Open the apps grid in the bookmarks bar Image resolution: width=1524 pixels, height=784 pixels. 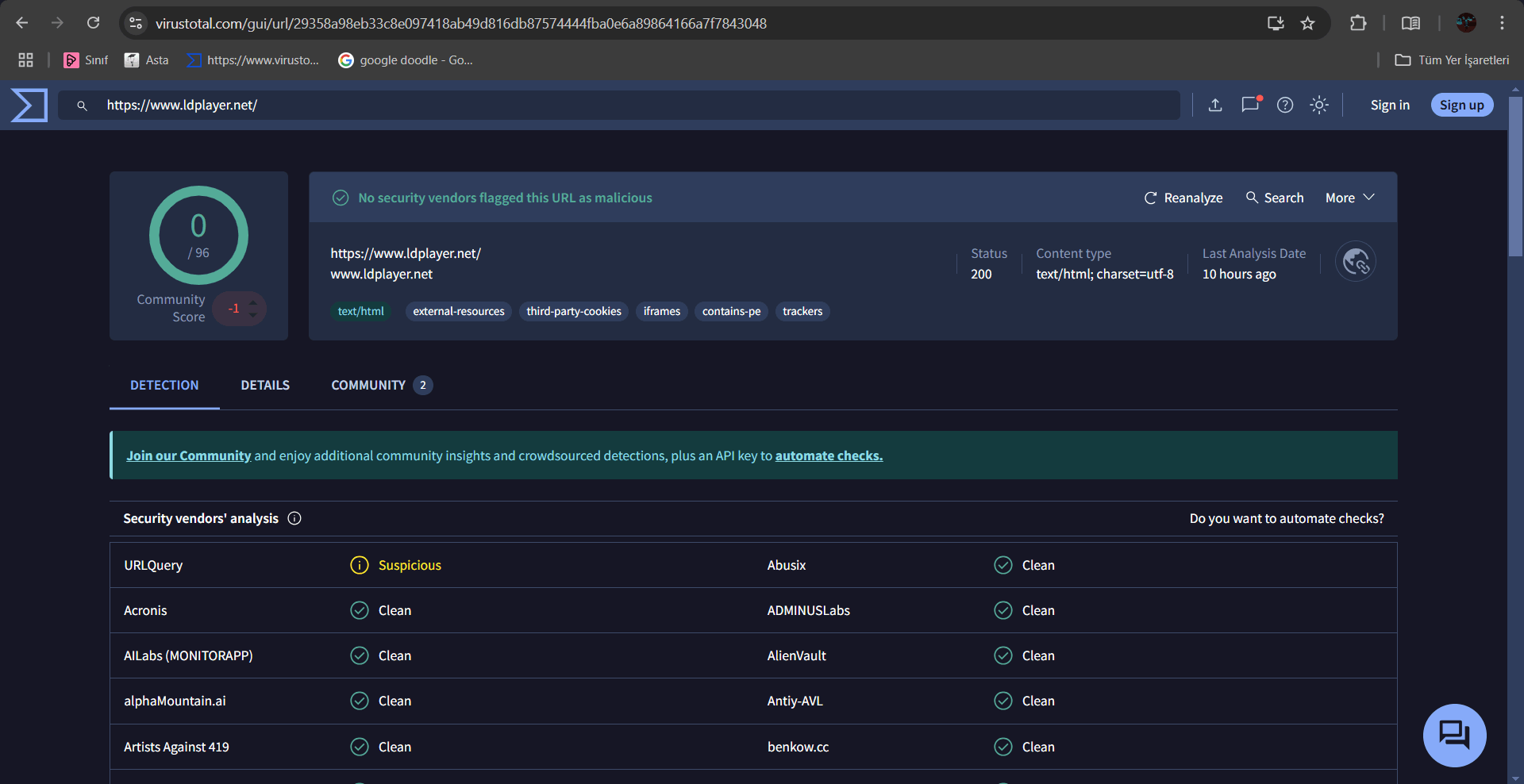click(x=25, y=60)
